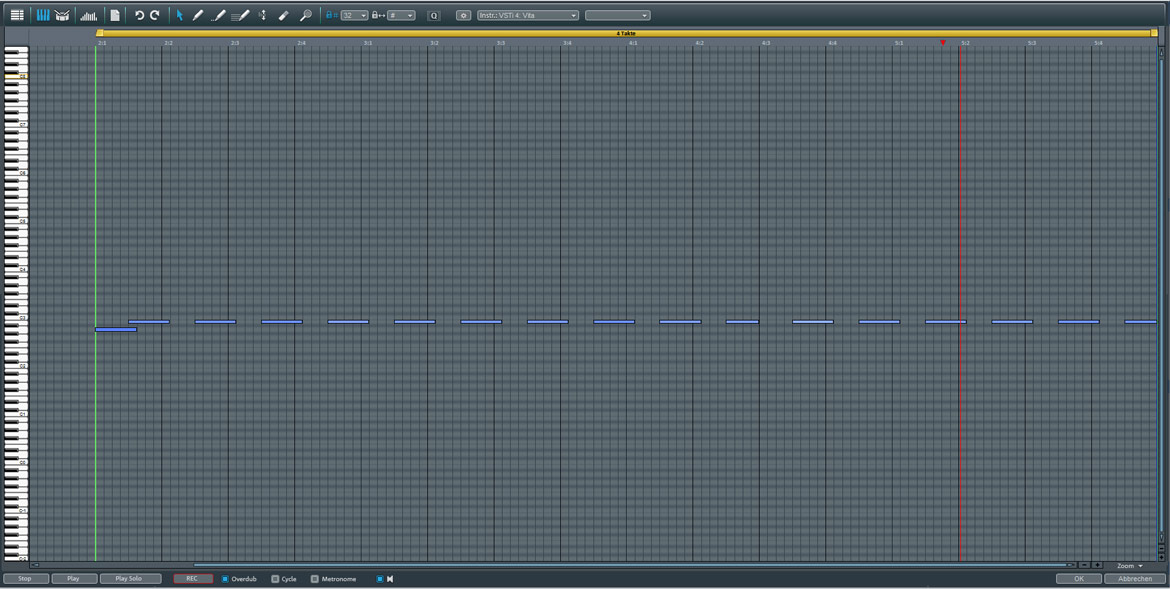Click the horizontal zoom out minus button
Viewport: 1170px width, 589px height.
pyautogui.click(x=1084, y=565)
